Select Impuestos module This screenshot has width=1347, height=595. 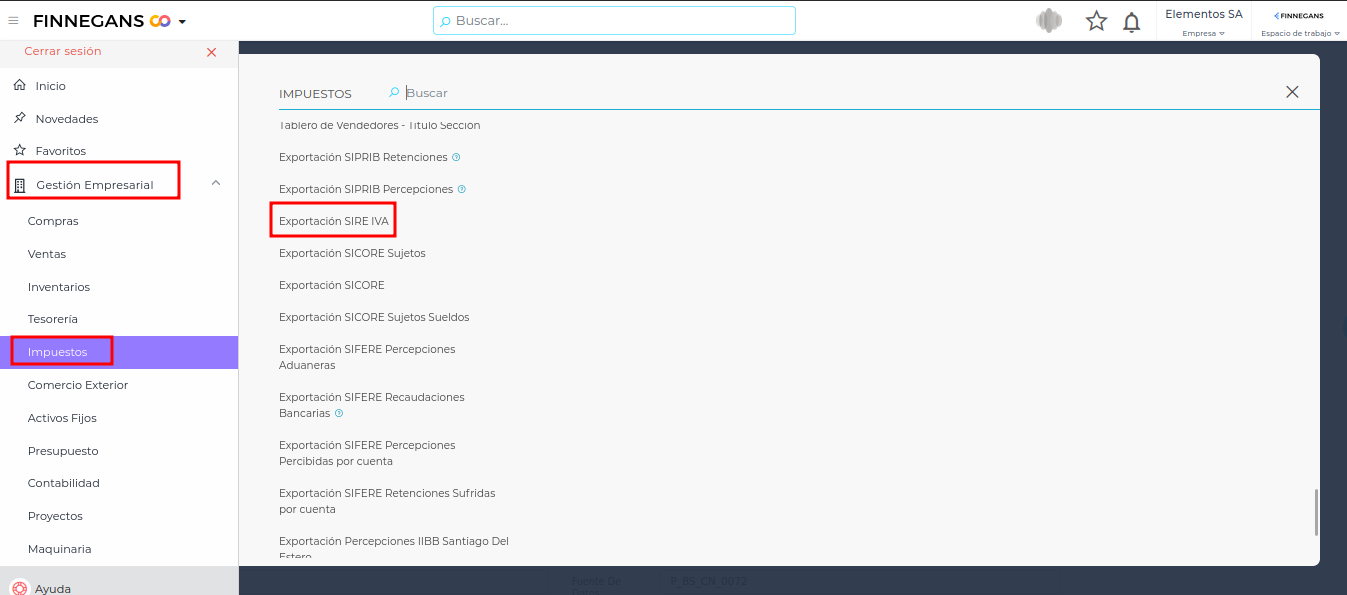click(x=119, y=352)
